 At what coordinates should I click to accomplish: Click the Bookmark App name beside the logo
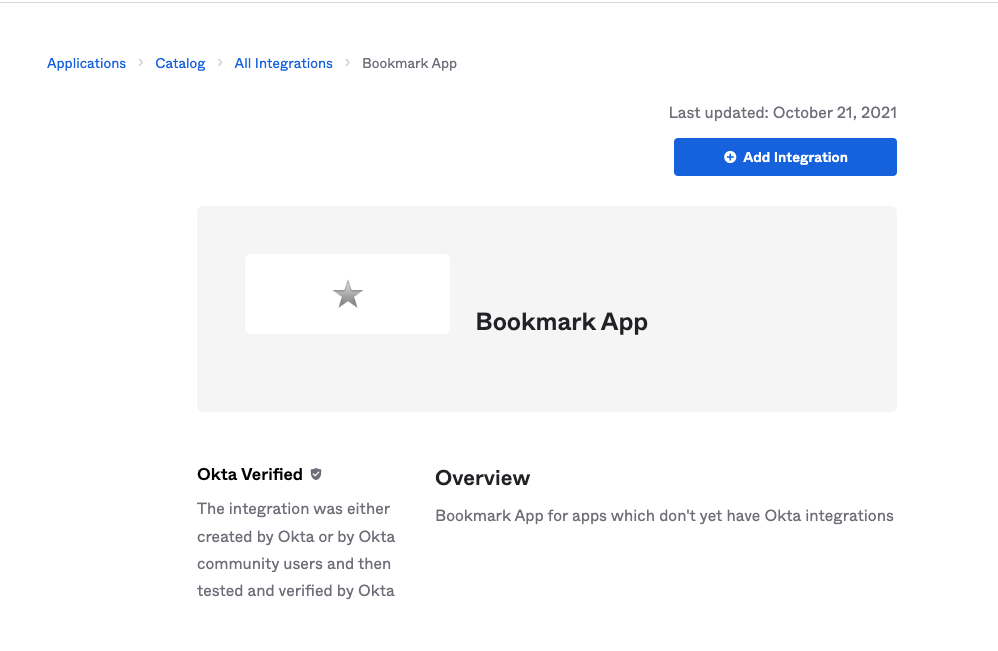[x=561, y=322]
